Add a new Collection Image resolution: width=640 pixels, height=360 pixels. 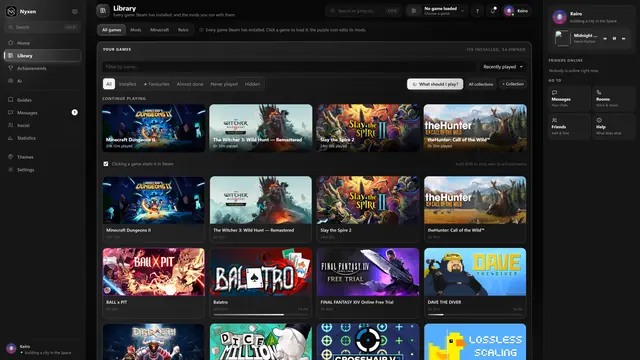pyautogui.click(x=513, y=84)
